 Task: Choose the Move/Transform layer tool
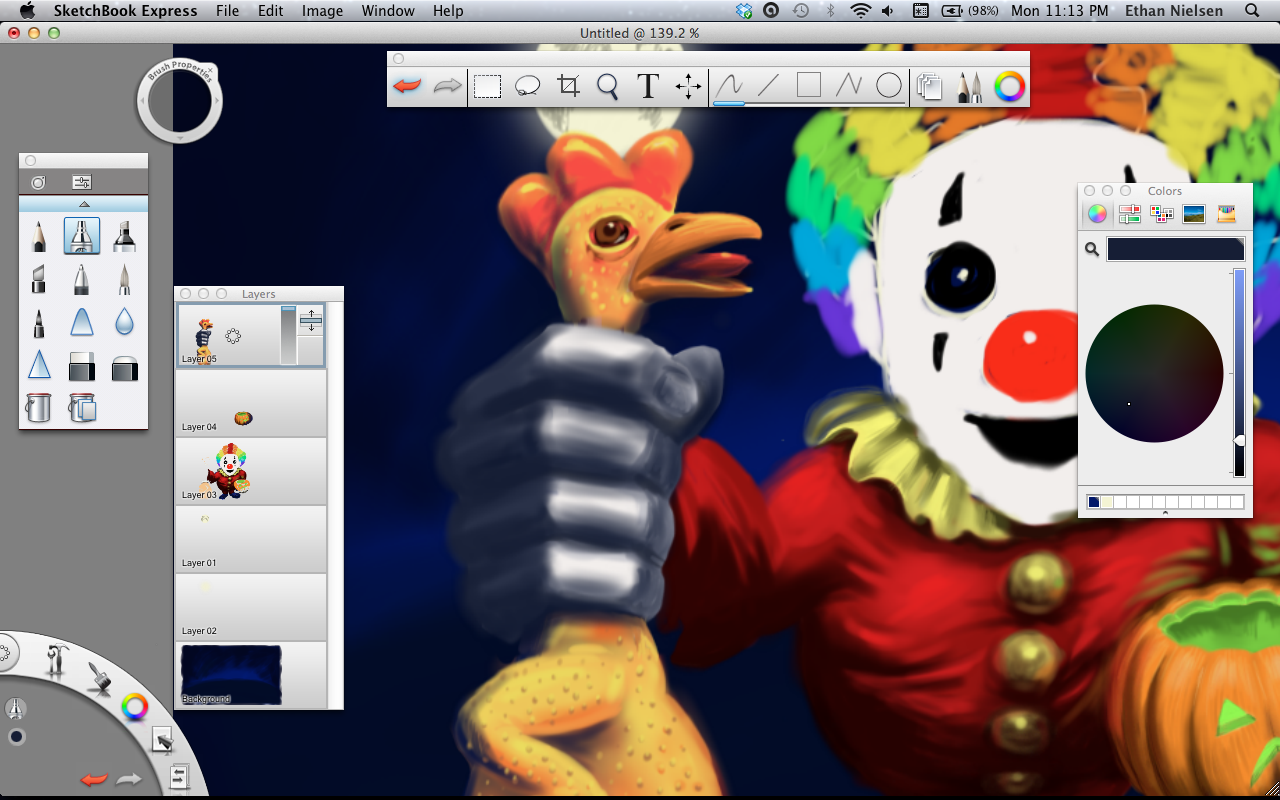(x=689, y=87)
